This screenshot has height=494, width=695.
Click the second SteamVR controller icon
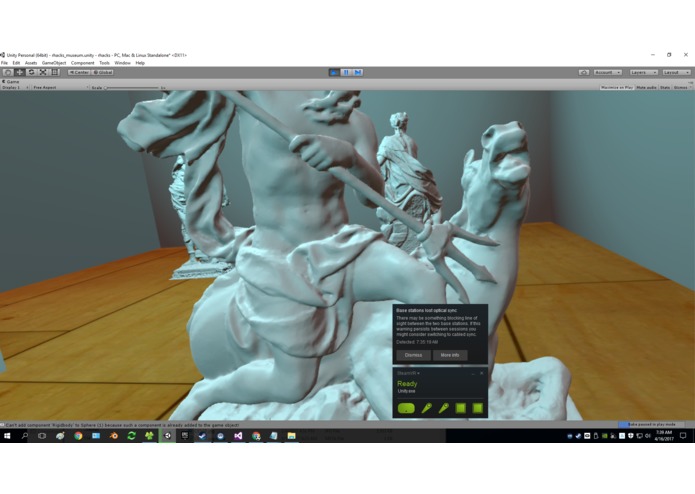pyautogui.click(x=443, y=408)
